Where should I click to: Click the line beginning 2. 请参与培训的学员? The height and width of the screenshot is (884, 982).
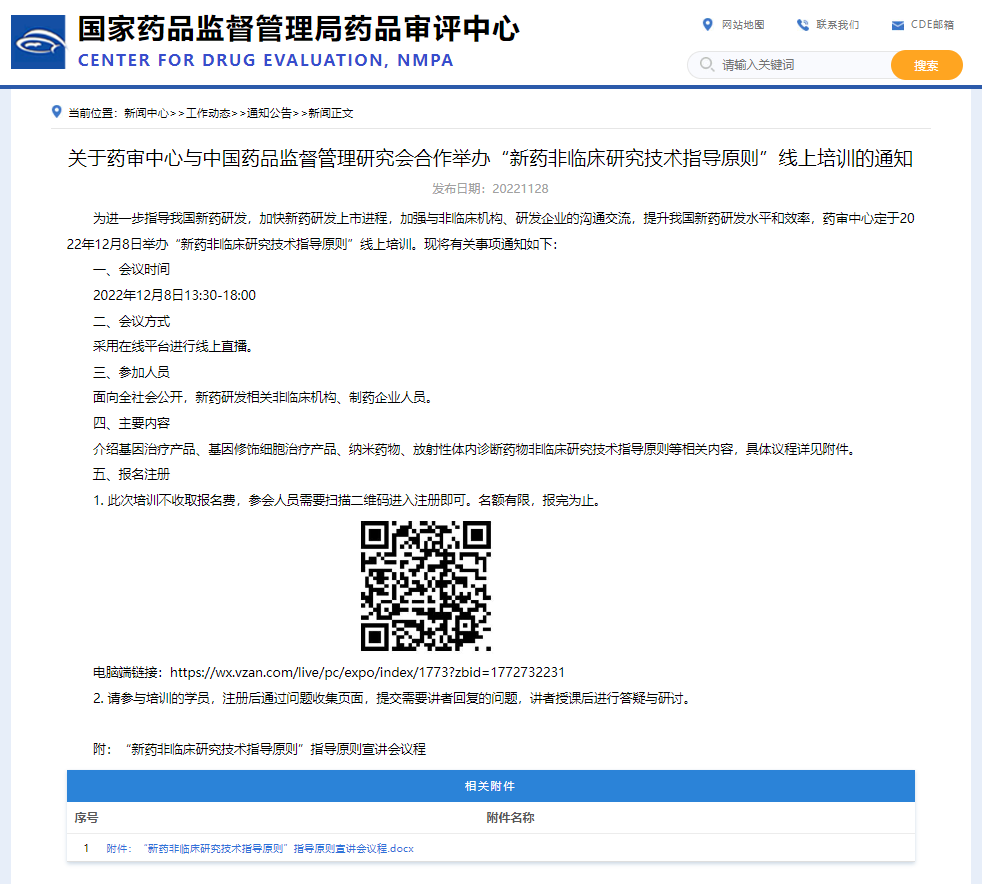pyautogui.click(x=393, y=698)
